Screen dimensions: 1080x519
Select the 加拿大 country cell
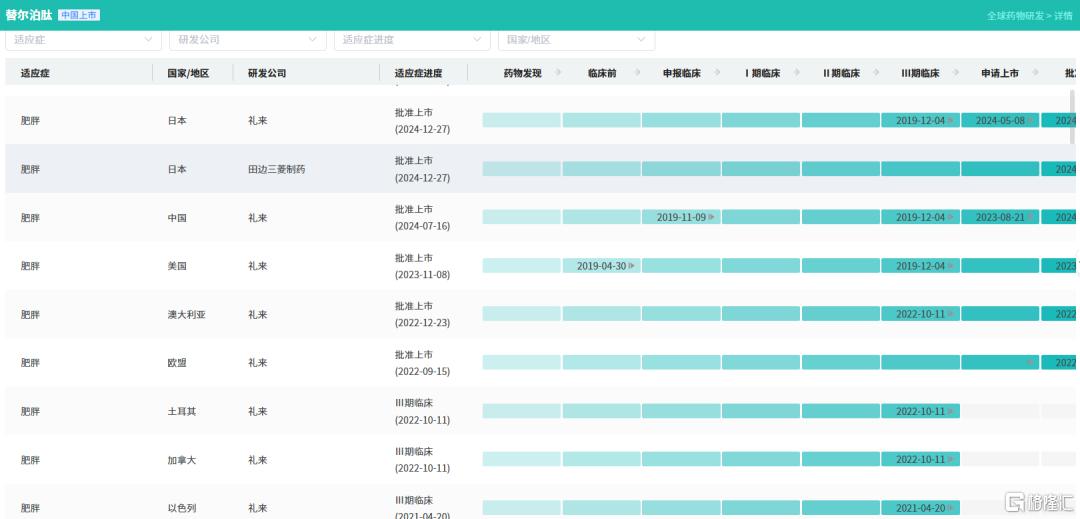pyautogui.click(x=182, y=460)
